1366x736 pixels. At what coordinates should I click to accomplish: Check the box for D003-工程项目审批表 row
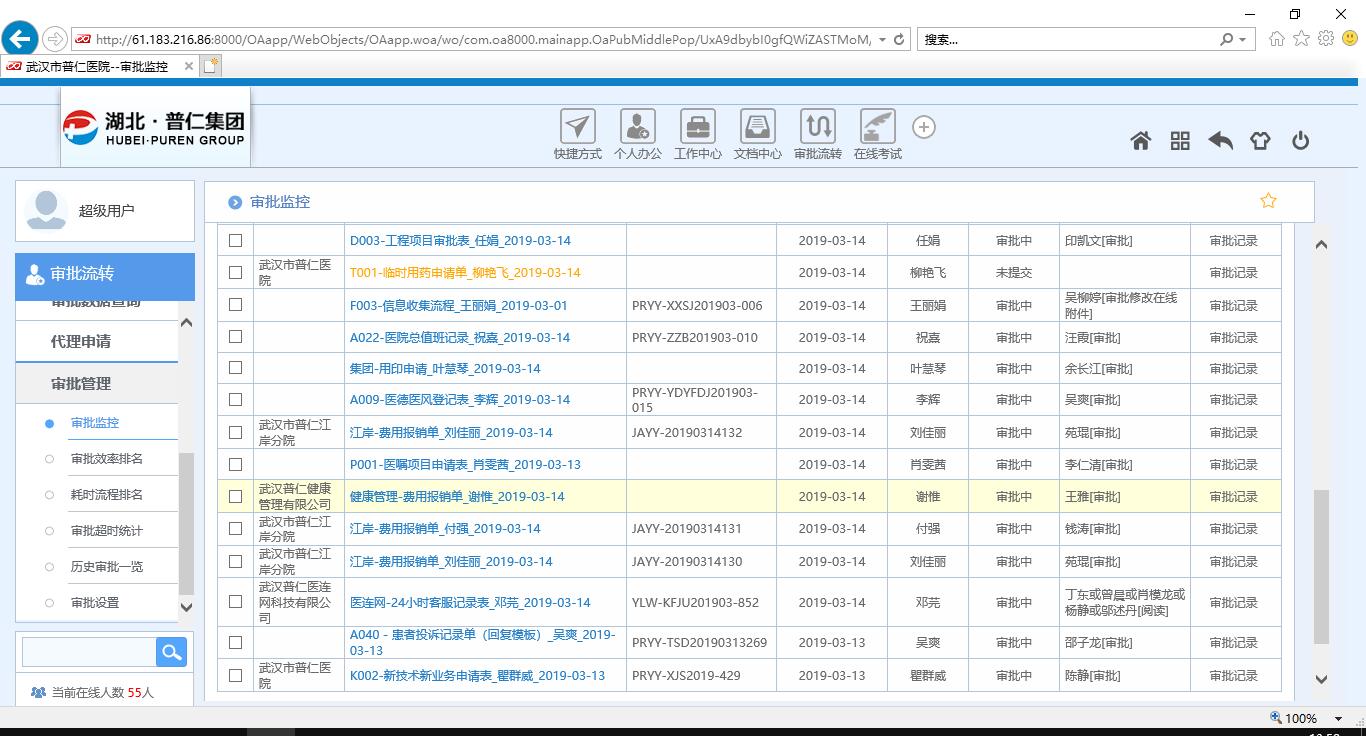point(235,241)
